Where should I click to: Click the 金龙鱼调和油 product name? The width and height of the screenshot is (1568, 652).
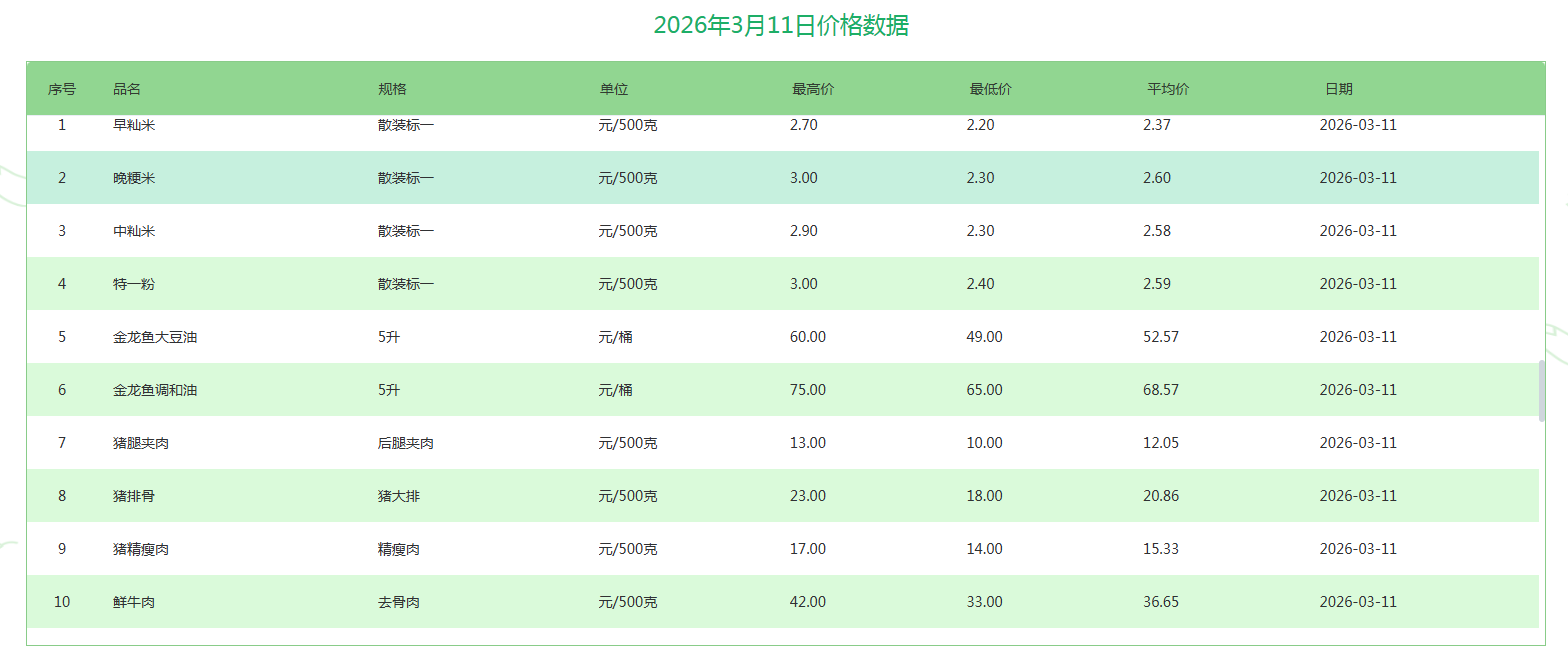coord(155,390)
